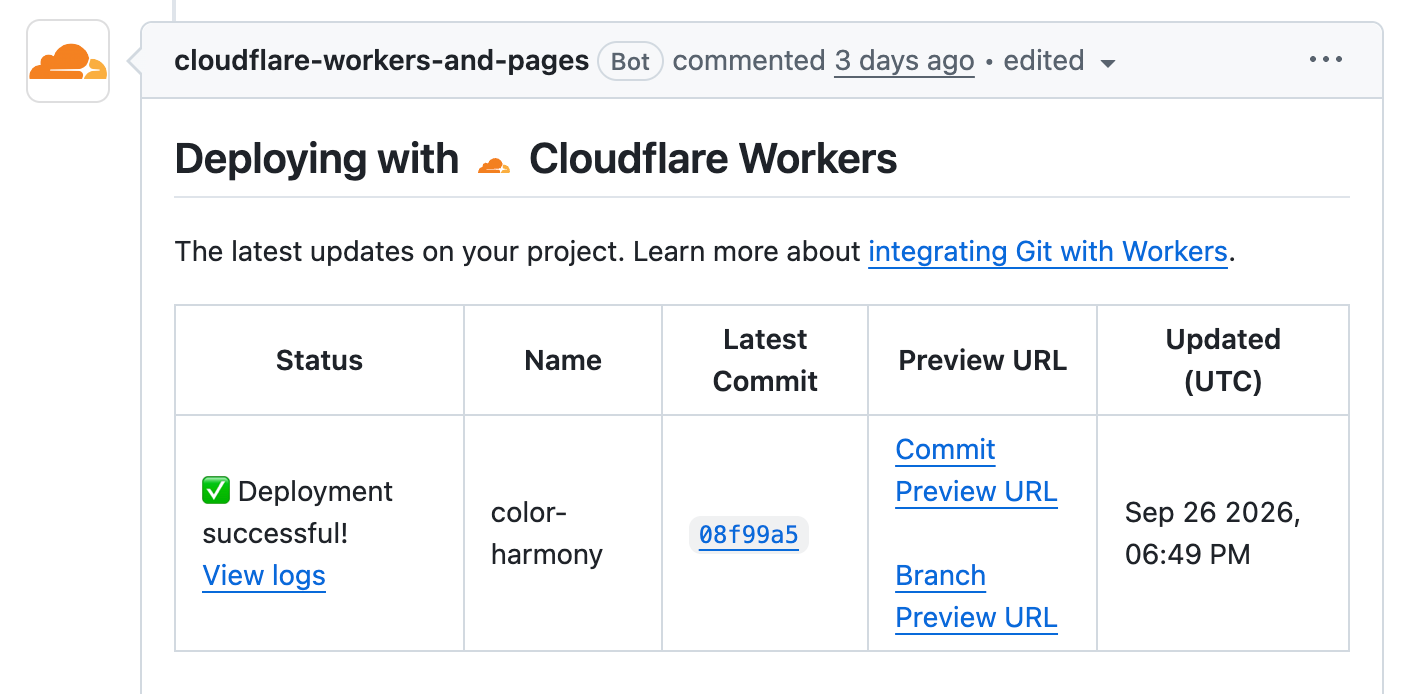Image resolution: width=1410 pixels, height=694 pixels.
Task: Click the 'Deploying with Cloudflare Workers' heading
Action: (536, 160)
